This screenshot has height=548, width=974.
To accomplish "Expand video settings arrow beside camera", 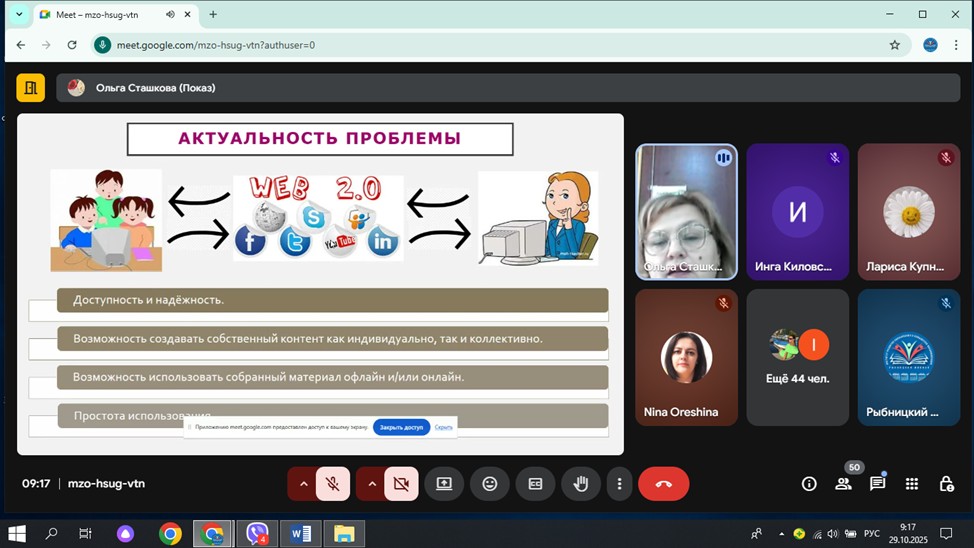I will click(371, 484).
